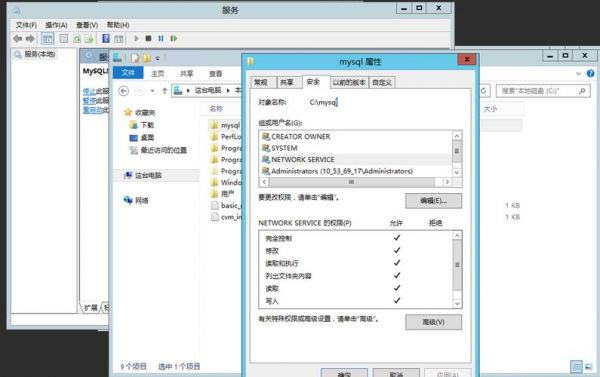600x377 pixels.
Task: Click 暂停 link for the MySQL service
Action: coord(89,100)
